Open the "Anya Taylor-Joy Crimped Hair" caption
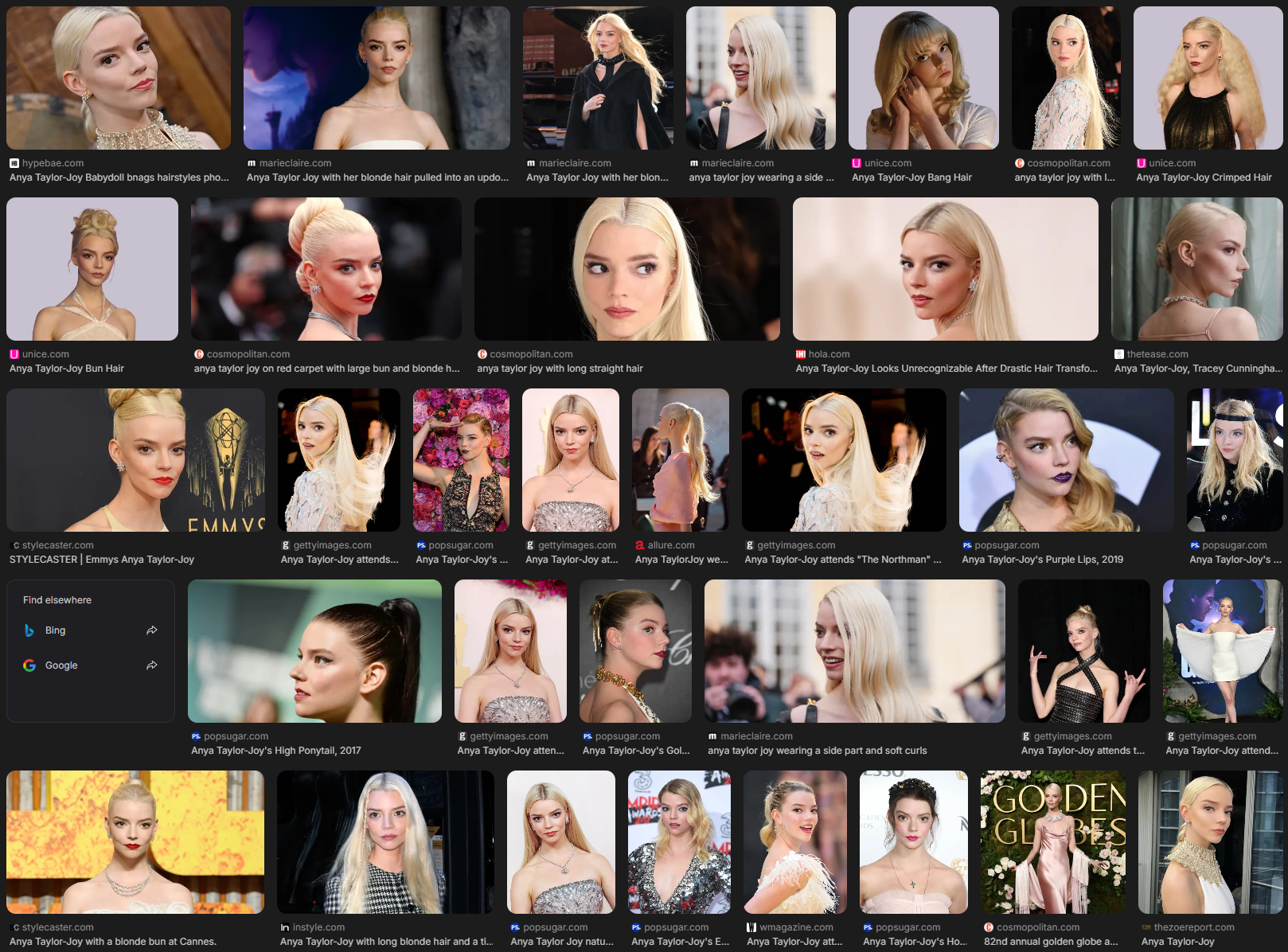 point(1204,178)
